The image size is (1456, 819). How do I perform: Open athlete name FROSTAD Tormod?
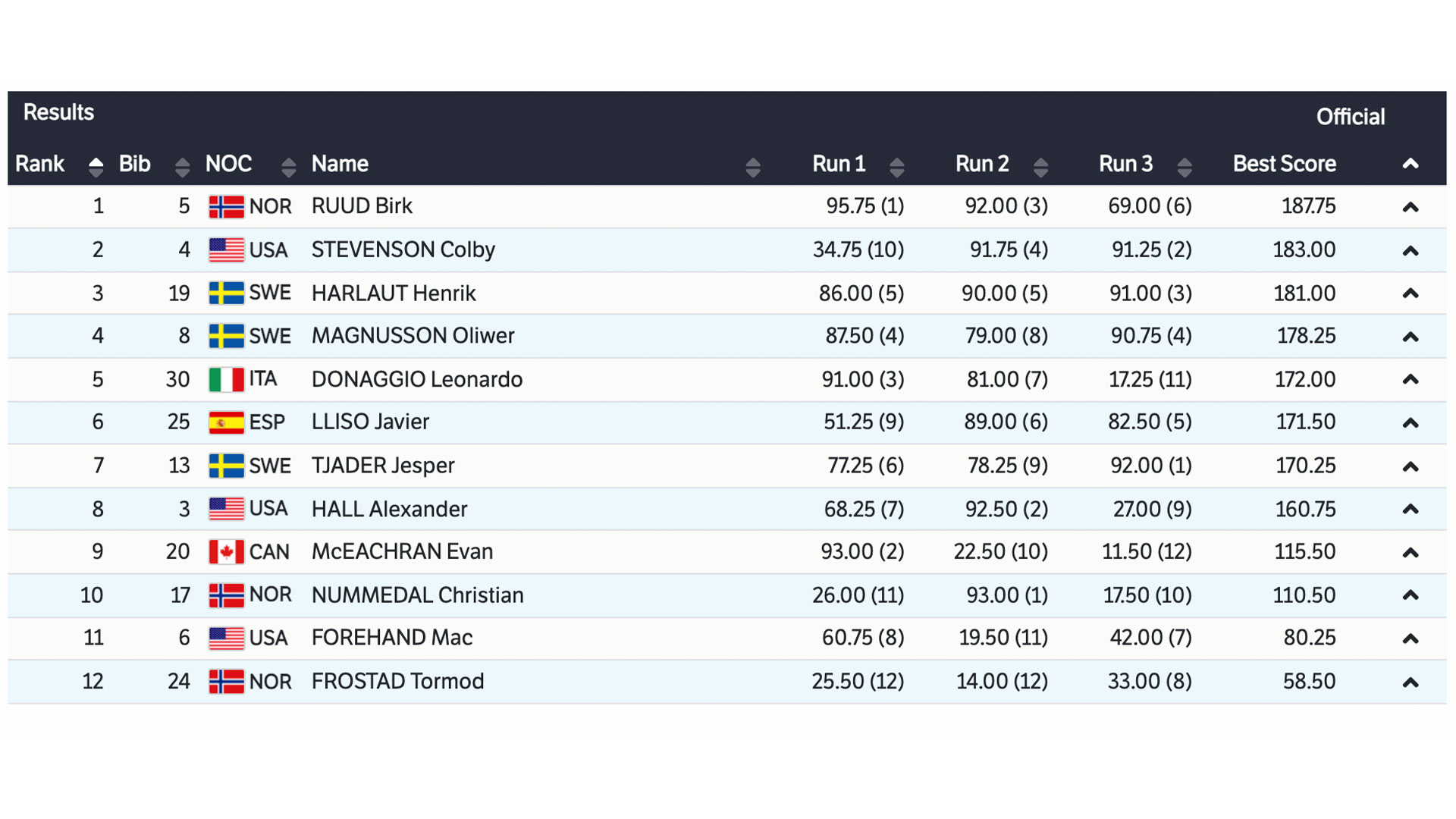[397, 681]
